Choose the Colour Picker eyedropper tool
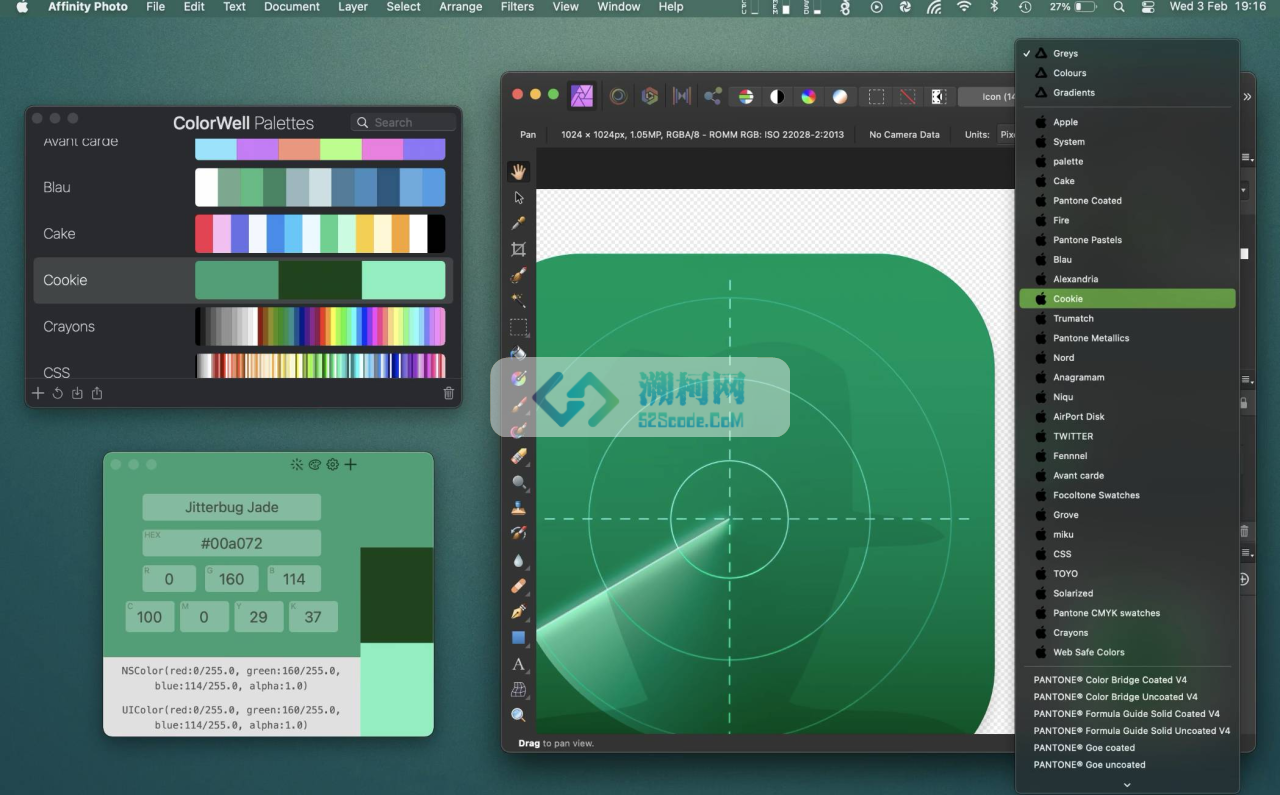The image size is (1280, 795). pos(518,223)
